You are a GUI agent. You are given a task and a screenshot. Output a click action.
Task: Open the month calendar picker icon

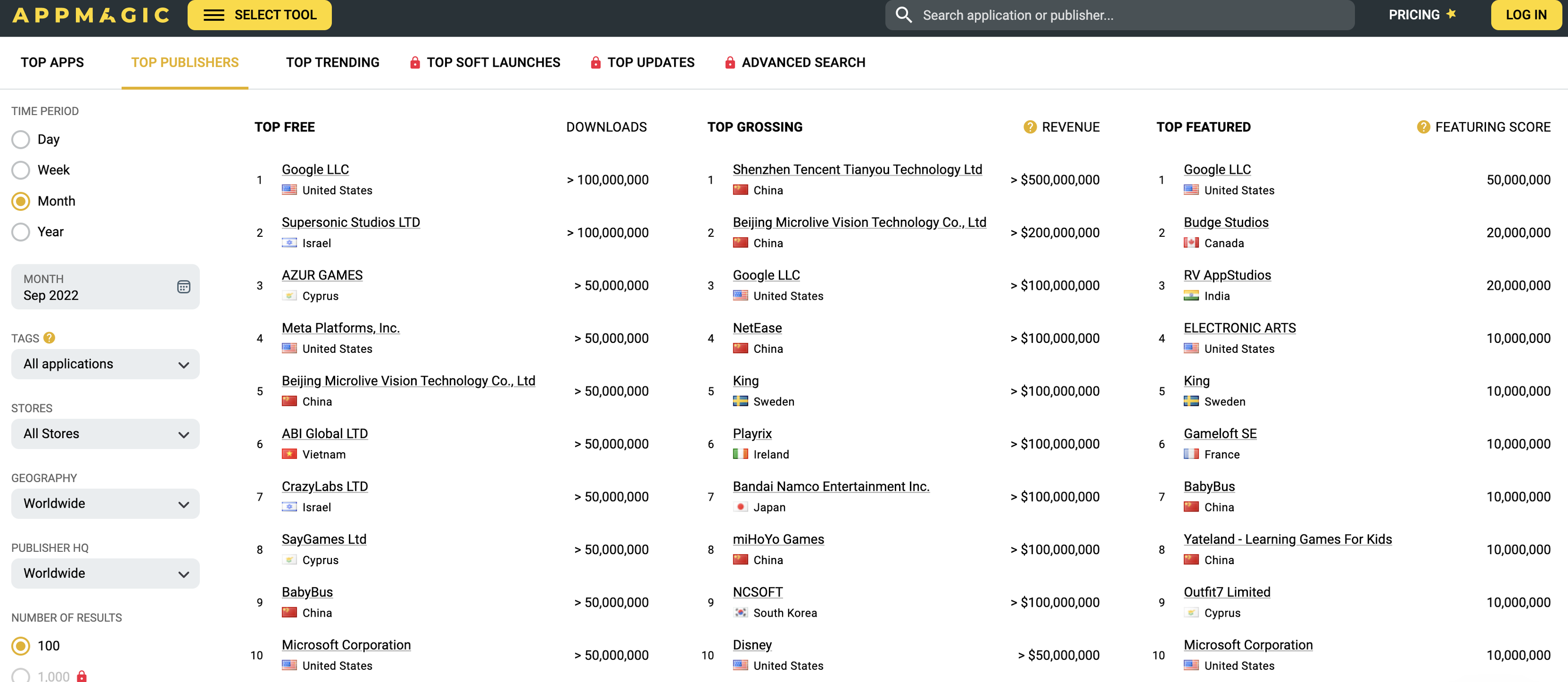tap(183, 287)
